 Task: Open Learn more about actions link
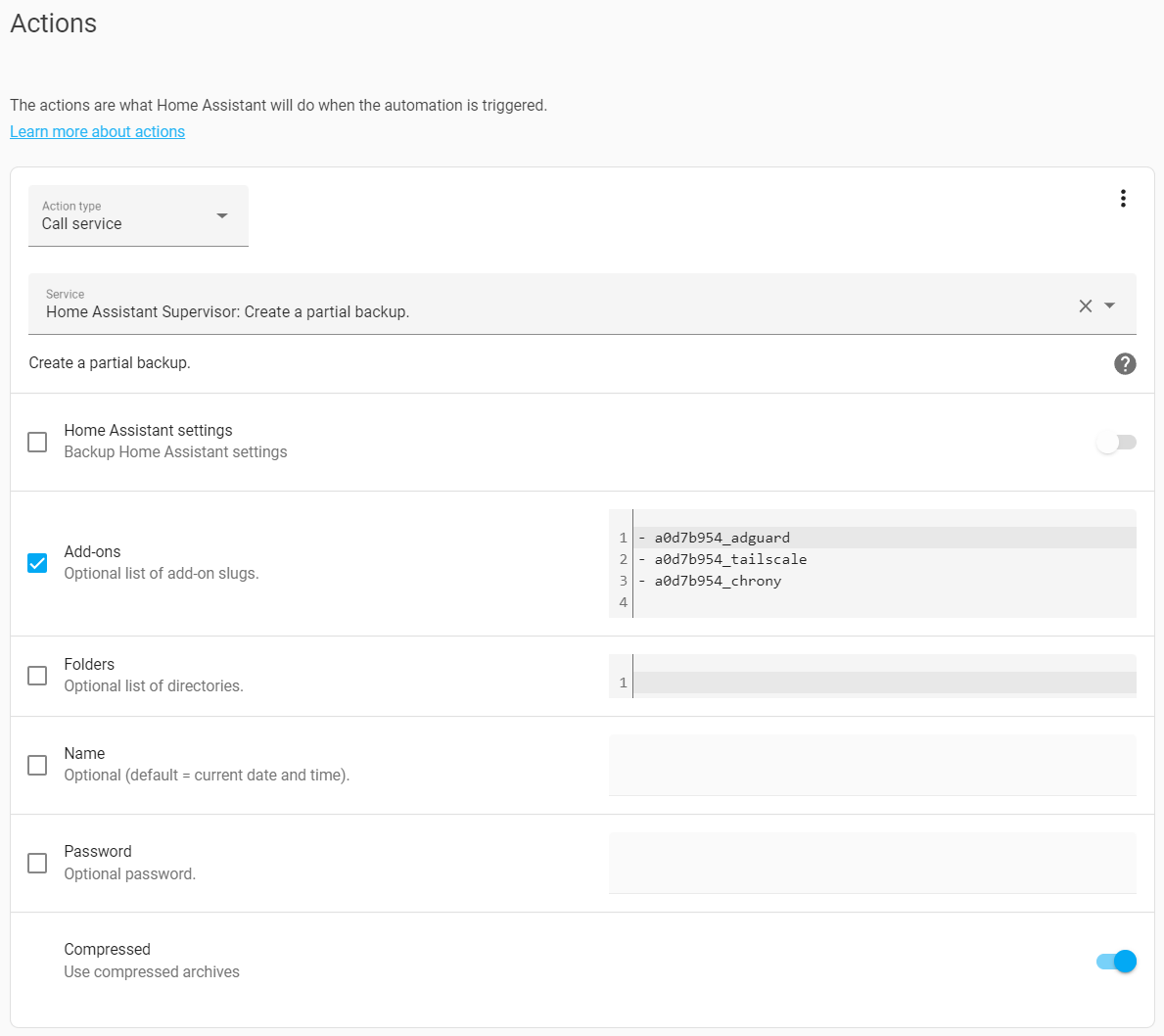tap(97, 131)
